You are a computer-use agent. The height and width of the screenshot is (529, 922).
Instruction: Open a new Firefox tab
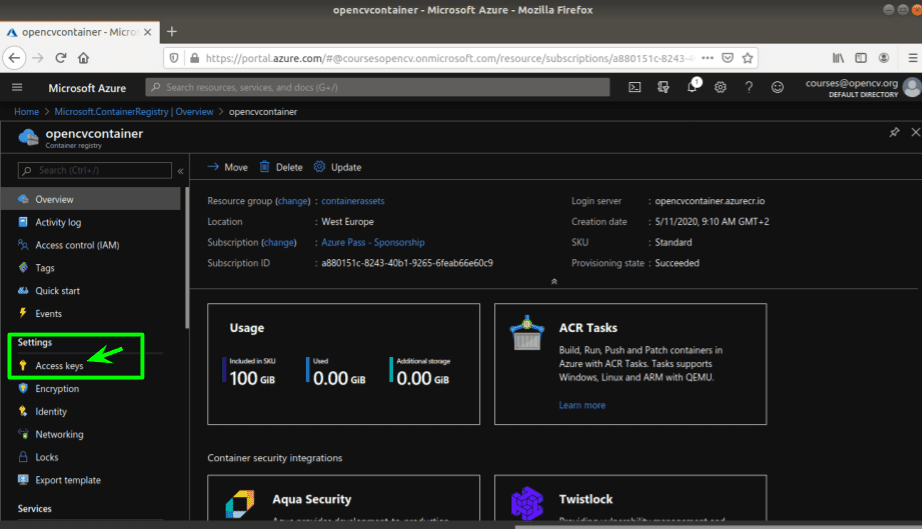point(172,32)
